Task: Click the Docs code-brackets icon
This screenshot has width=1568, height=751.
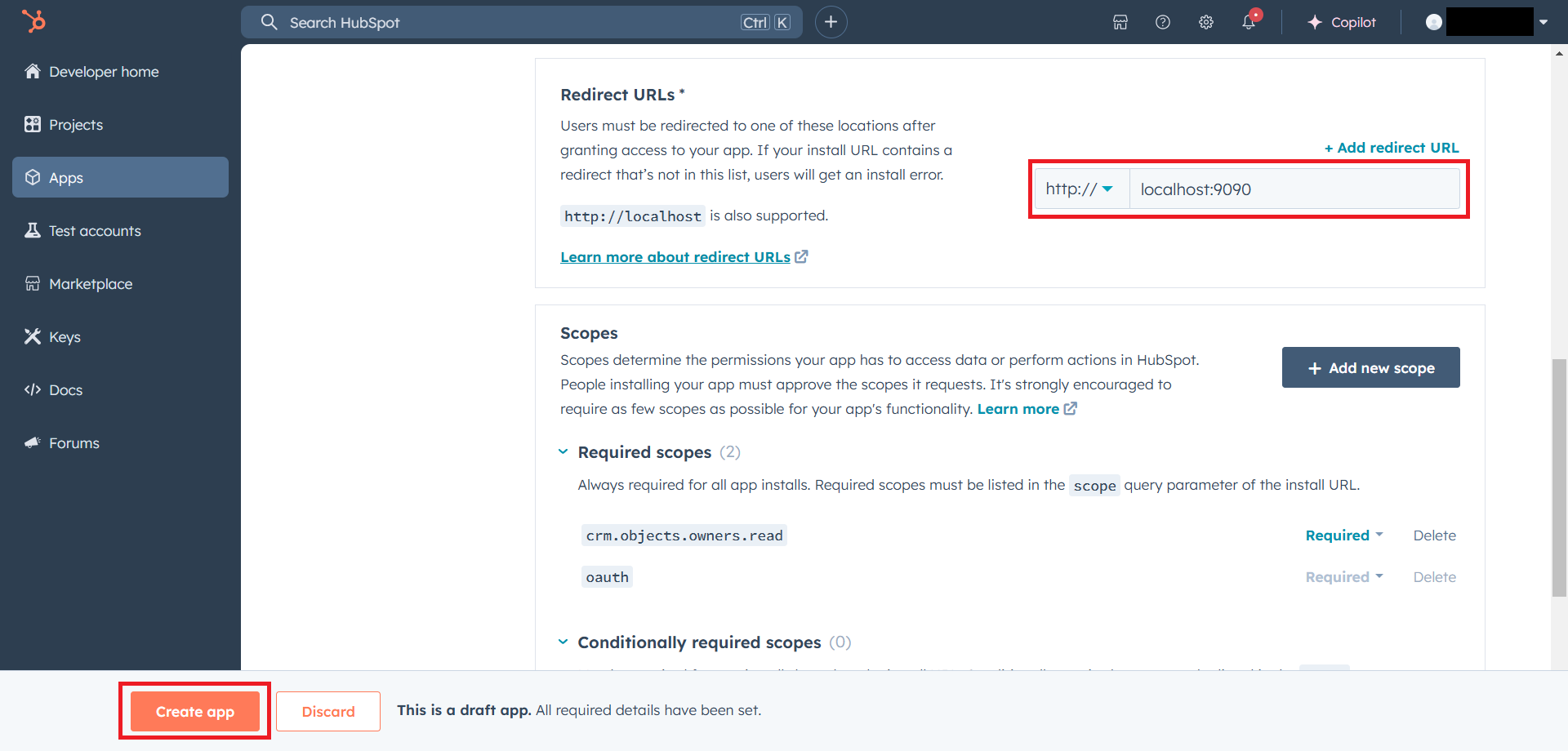Action: [x=33, y=389]
